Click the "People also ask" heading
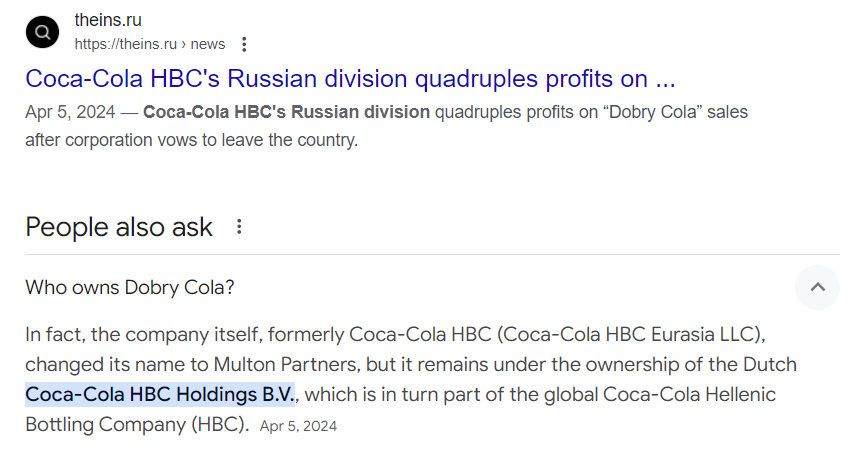Image resolution: width=867 pixels, height=451 pixels. (119, 227)
